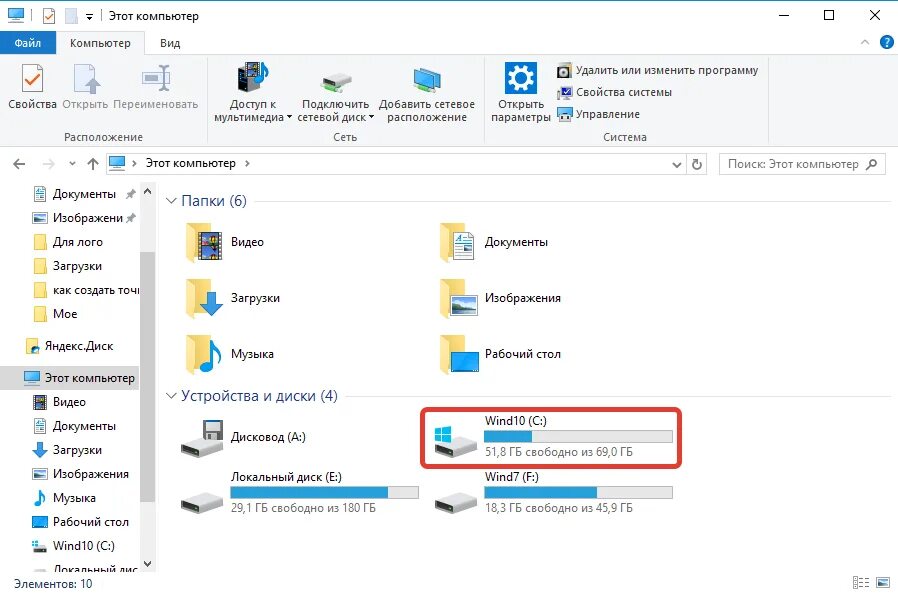Image resolution: width=898 pixels, height=595 pixels.
Task: Open Свойства системы
Action: click(614, 92)
